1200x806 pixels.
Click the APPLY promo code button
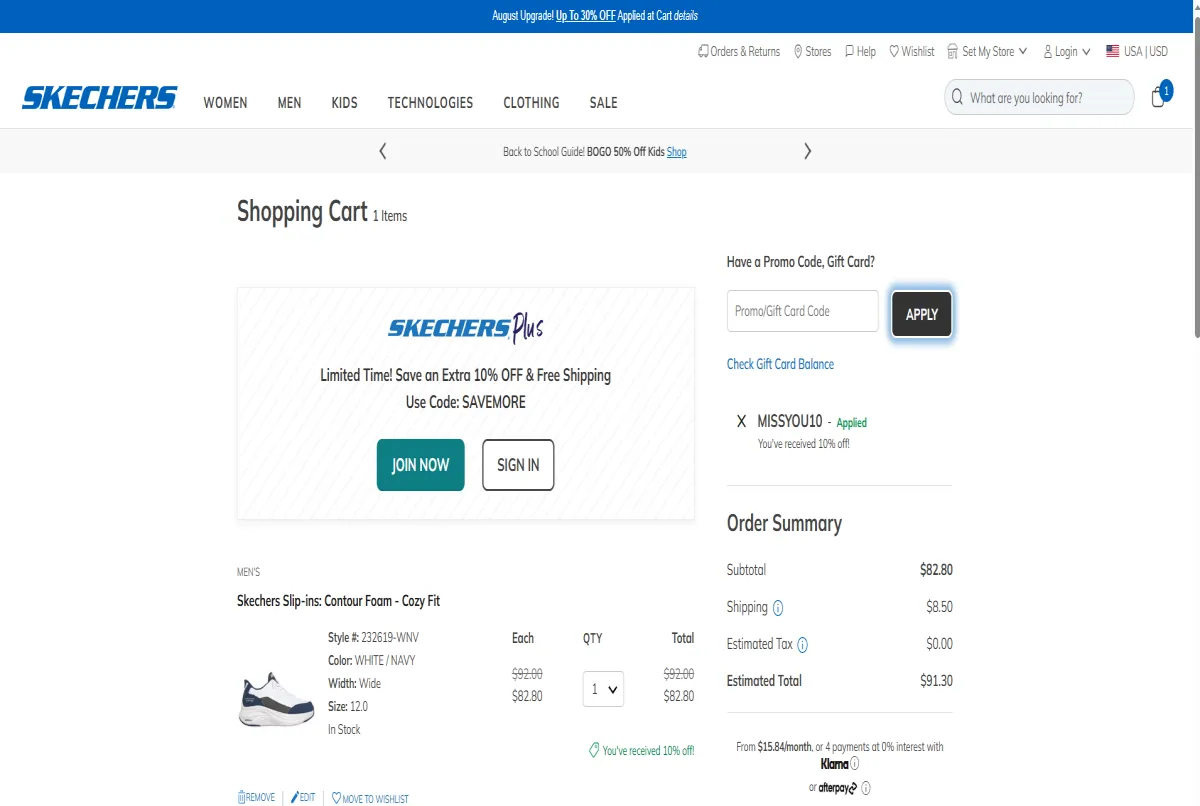click(x=921, y=313)
